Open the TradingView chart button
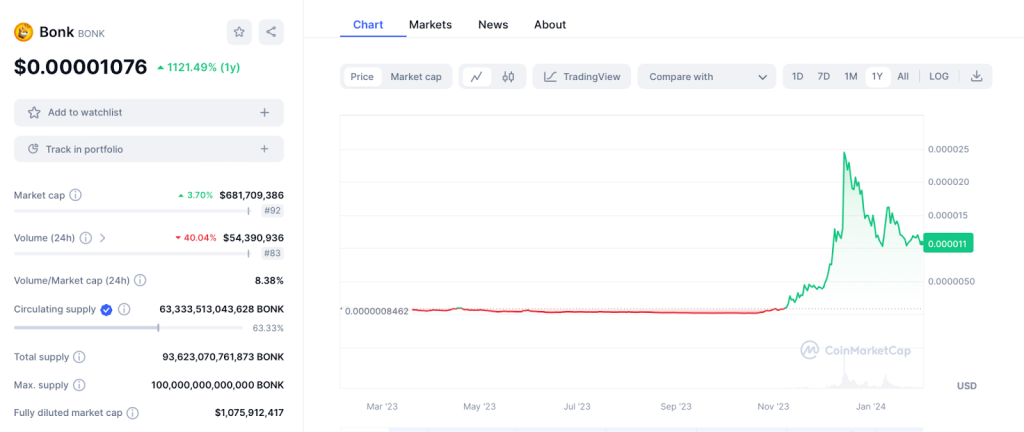Image resolution: width=1024 pixels, height=432 pixels. (582, 76)
